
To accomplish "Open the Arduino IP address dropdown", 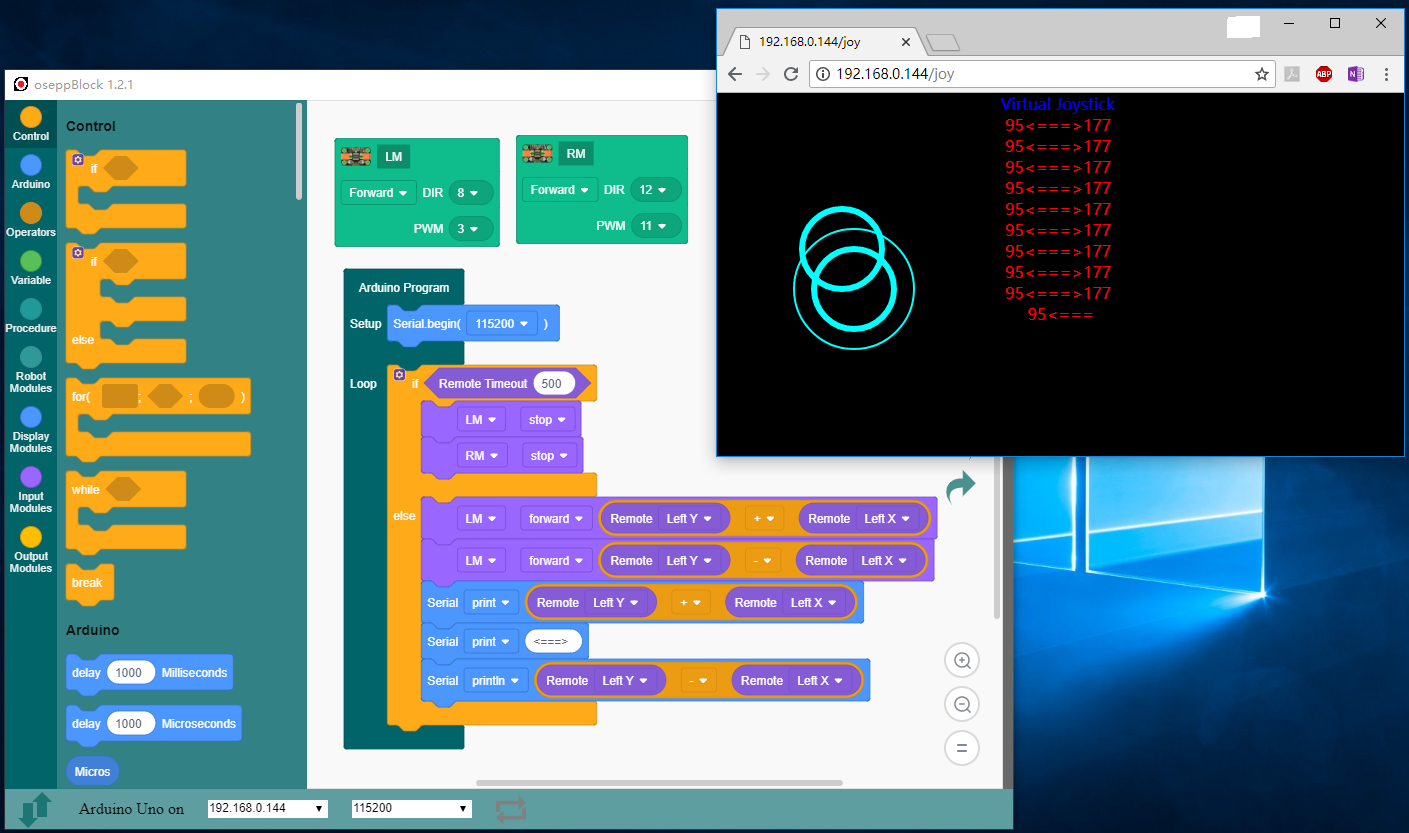I will pos(267,808).
